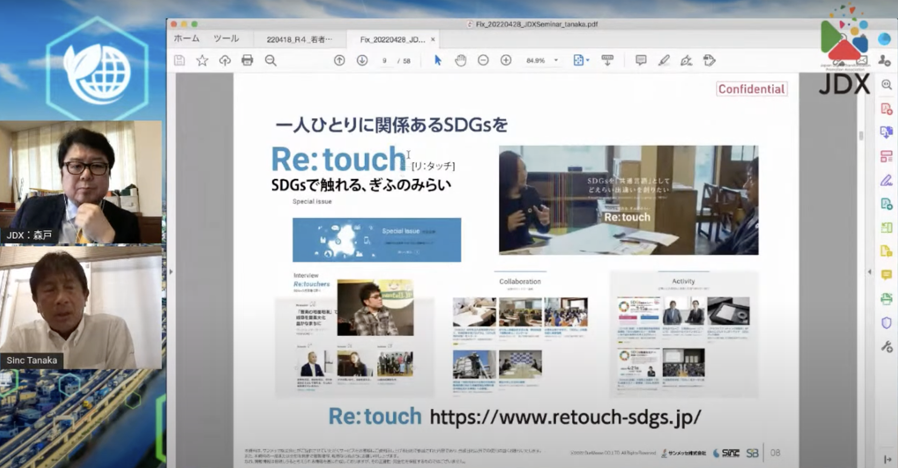Go to previous page with up arrow

click(x=339, y=60)
